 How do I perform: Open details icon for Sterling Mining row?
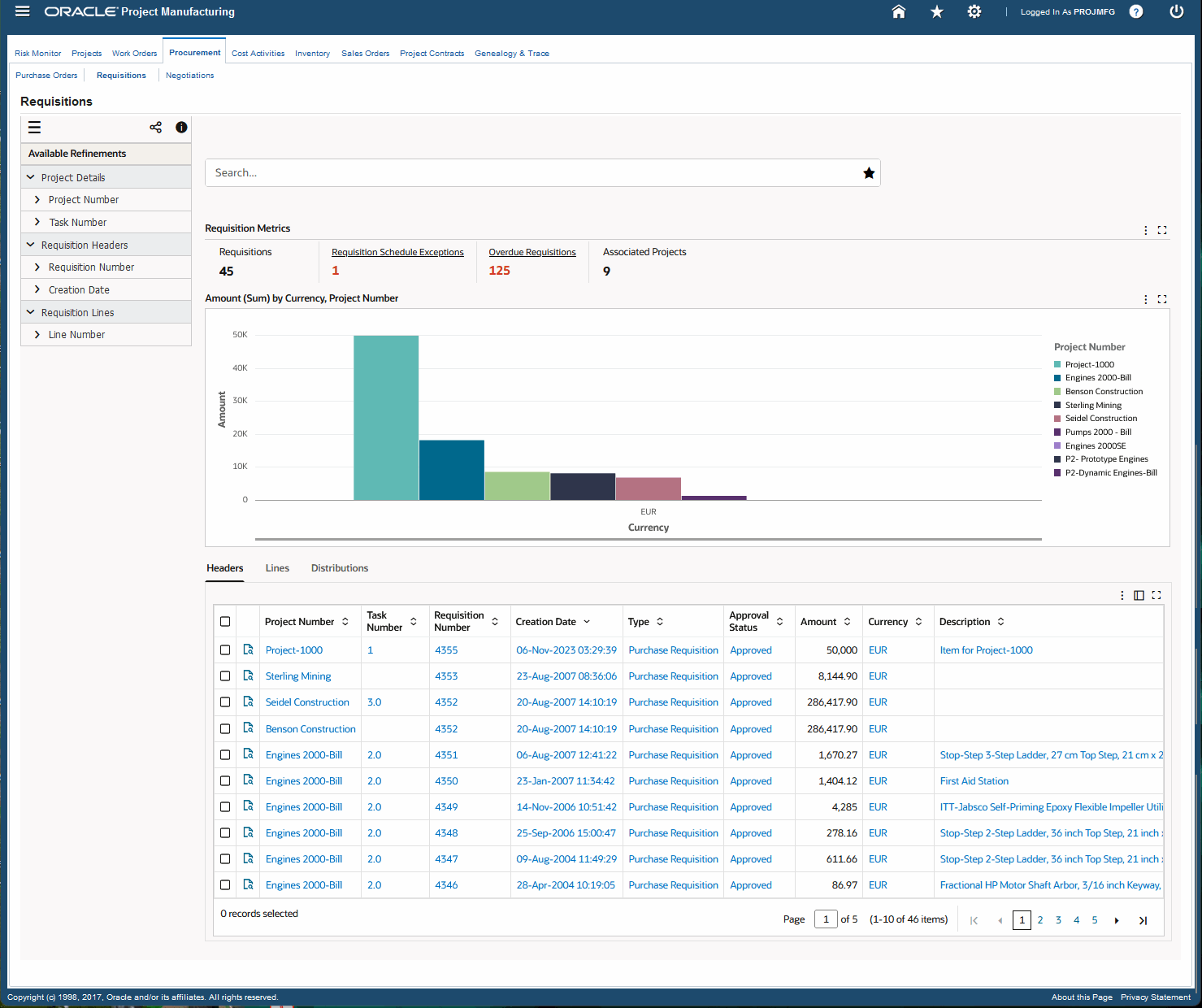(248, 676)
